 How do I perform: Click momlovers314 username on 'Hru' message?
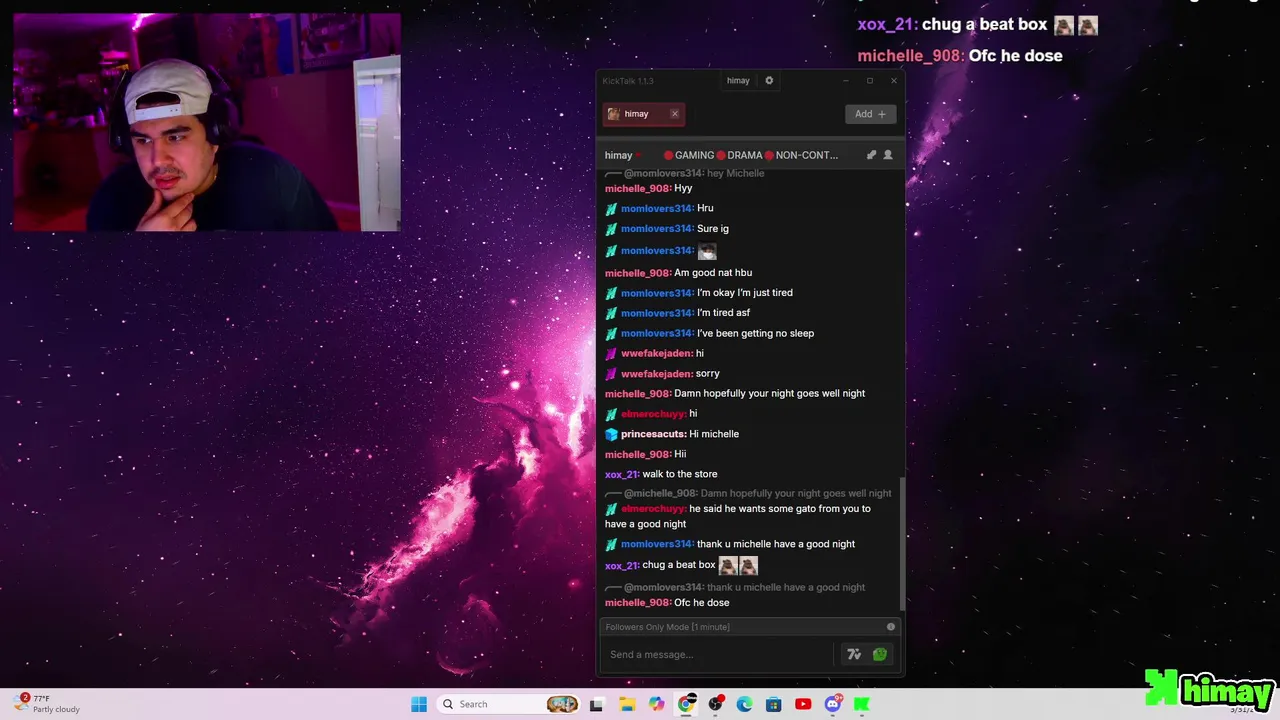[657, 208]
